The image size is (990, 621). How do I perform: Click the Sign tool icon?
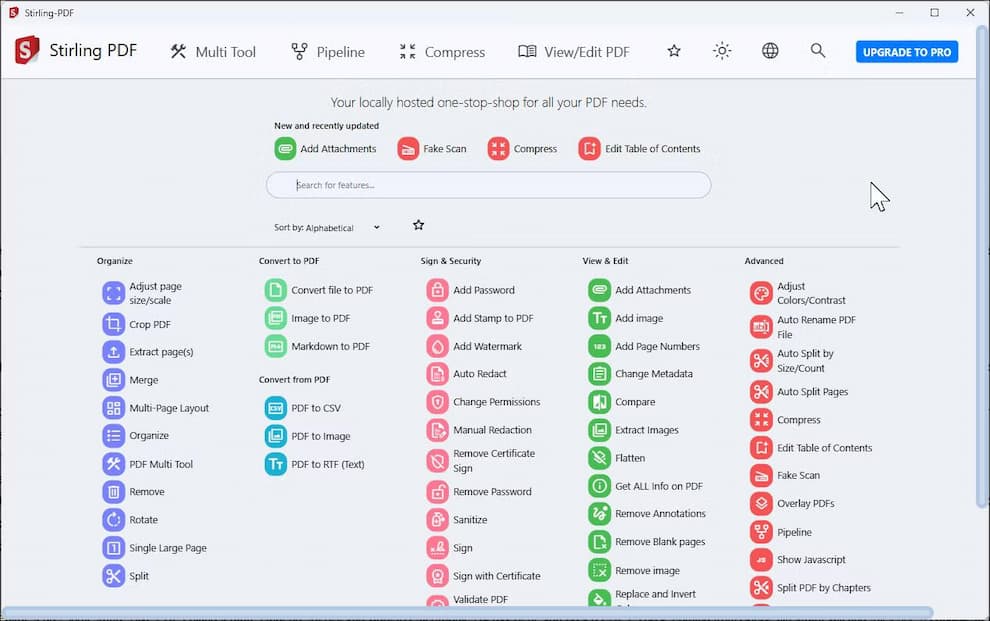[x=437, y=548]
